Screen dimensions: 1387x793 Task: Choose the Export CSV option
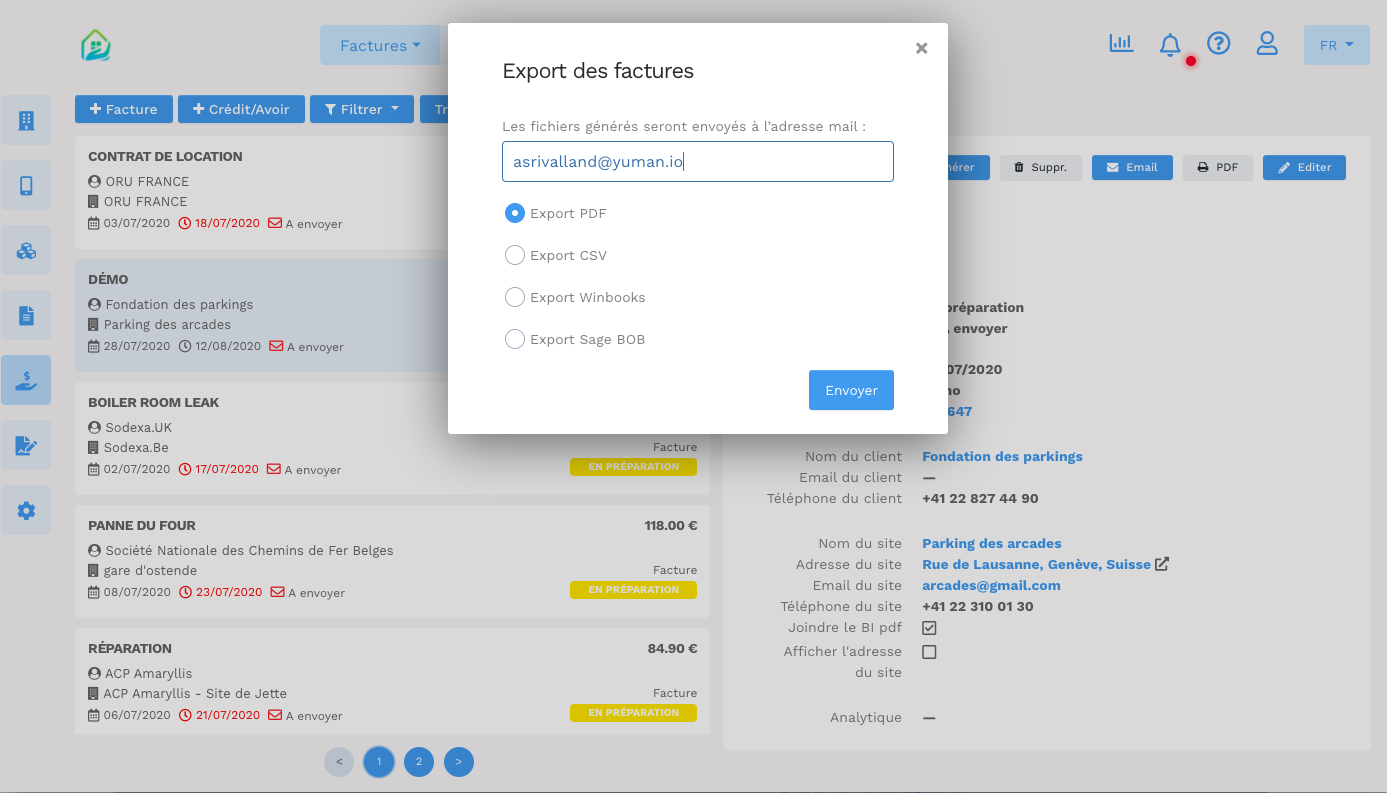[514, 255]
